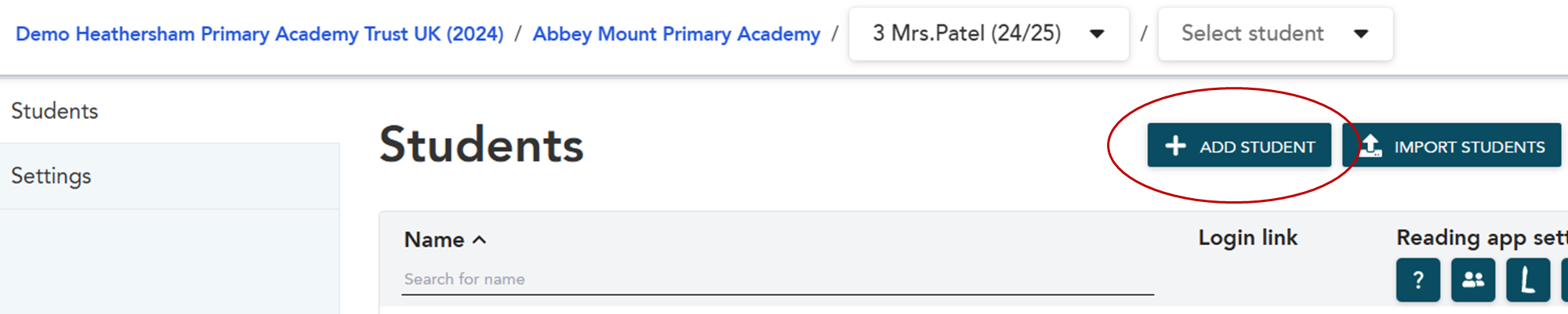The height and width of the screenshot is (314, 1568).
Task: Click the arrow beside Select student
Action: click(x=1361, y=34)
